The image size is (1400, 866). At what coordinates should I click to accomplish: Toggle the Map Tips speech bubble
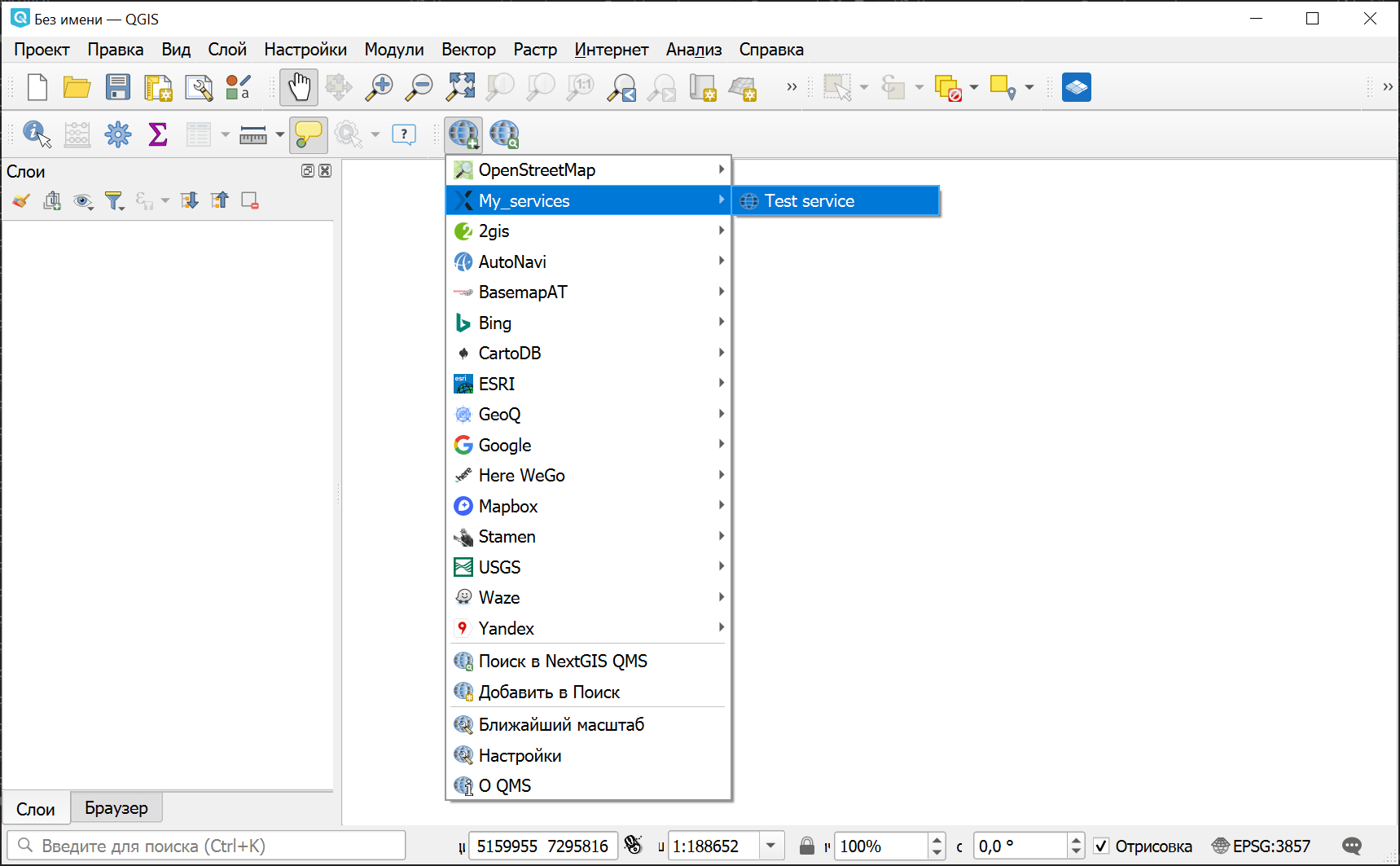pyautogui.click(x=308, y=134)
